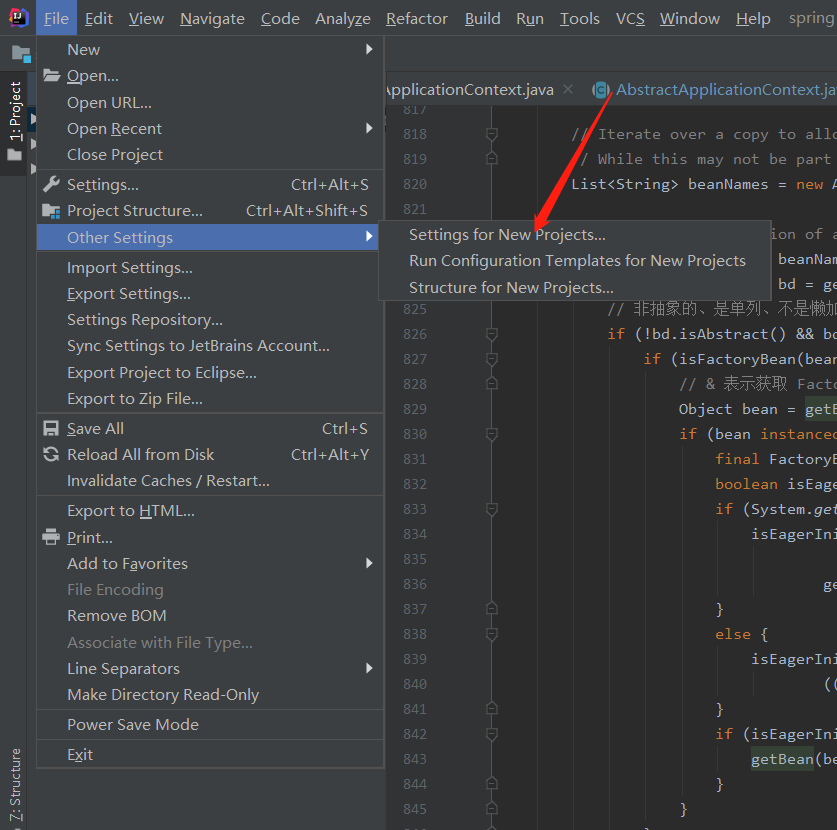Click the Project Structure icon
The width and height of the screenshot is (837, 830).
[x=51, y=211]
